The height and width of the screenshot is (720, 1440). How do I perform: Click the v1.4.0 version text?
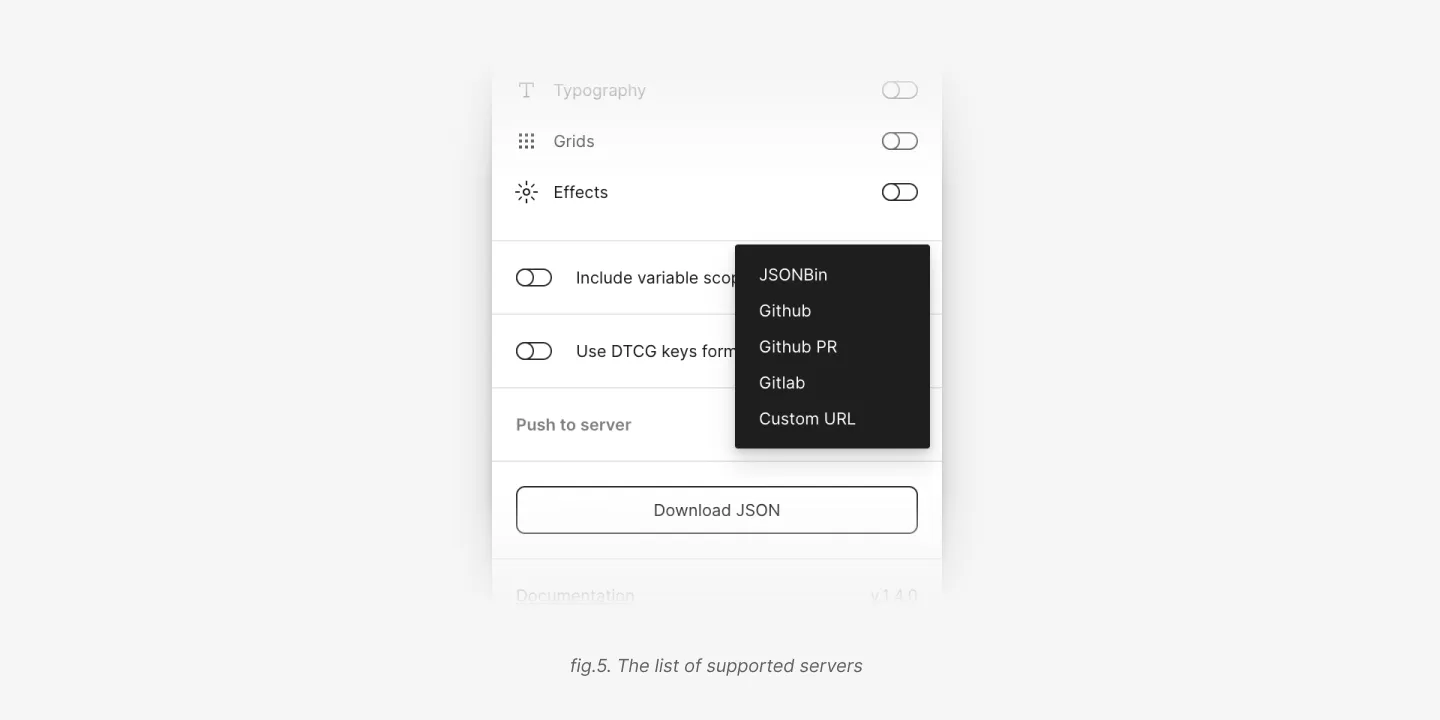(x=894, y=596)
